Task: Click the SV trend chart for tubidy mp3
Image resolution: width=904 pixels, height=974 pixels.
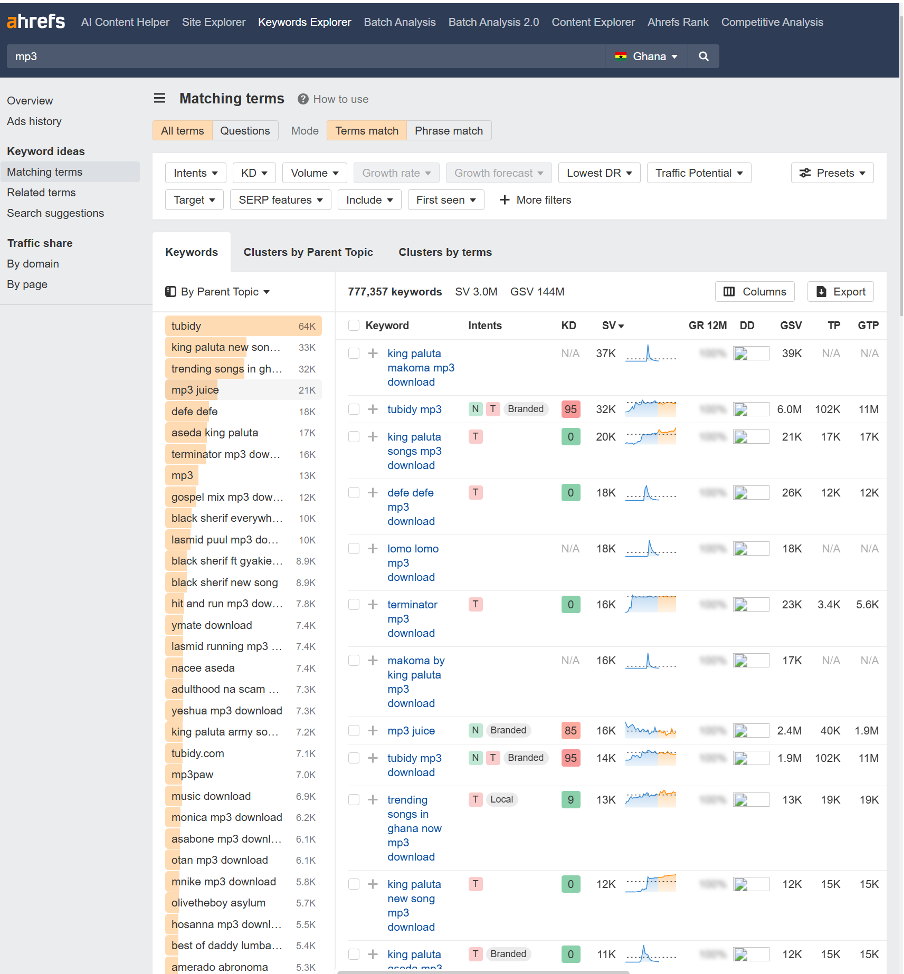Action: pos(650,409)
